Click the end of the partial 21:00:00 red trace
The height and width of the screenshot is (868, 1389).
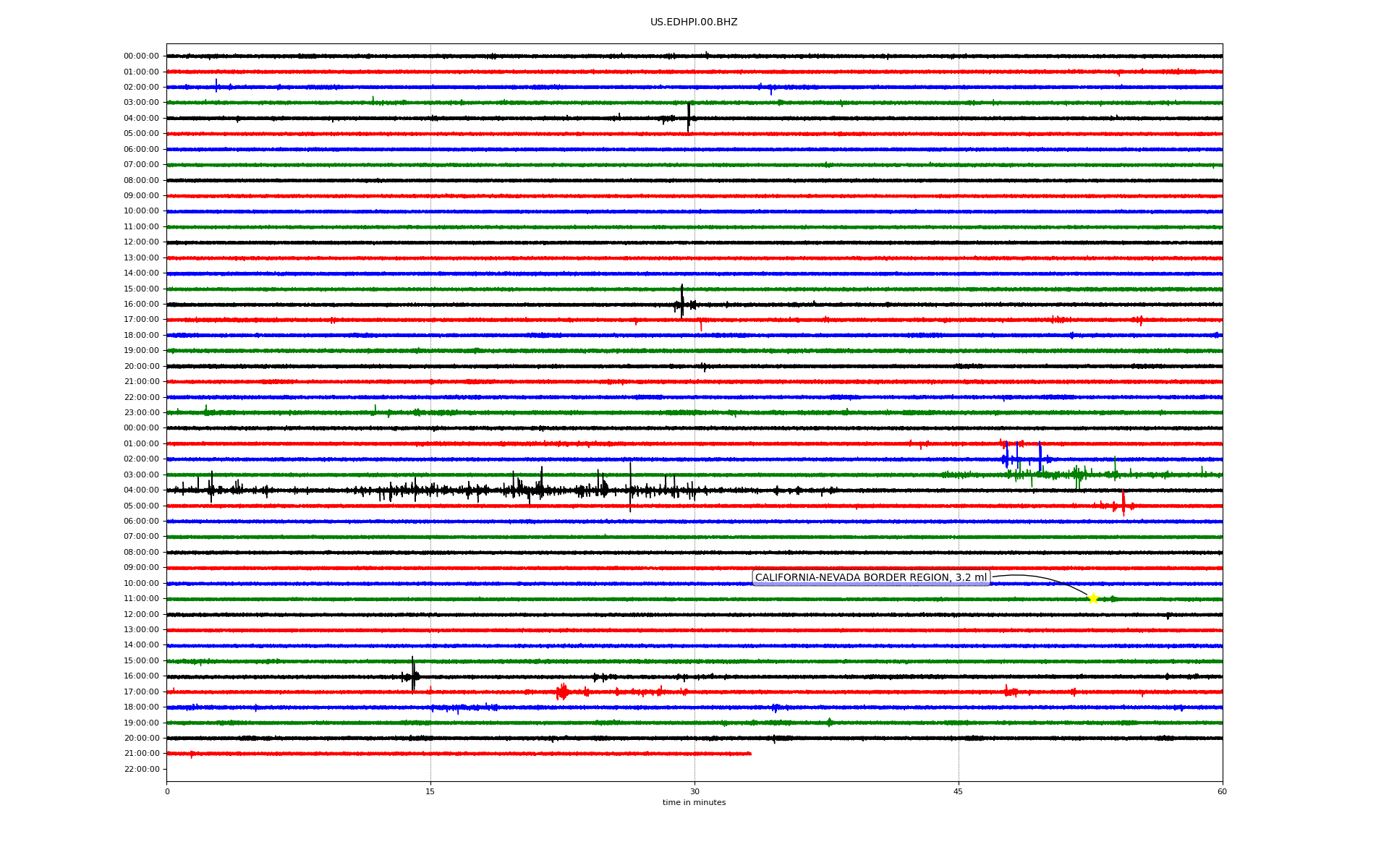pos(750,754)
